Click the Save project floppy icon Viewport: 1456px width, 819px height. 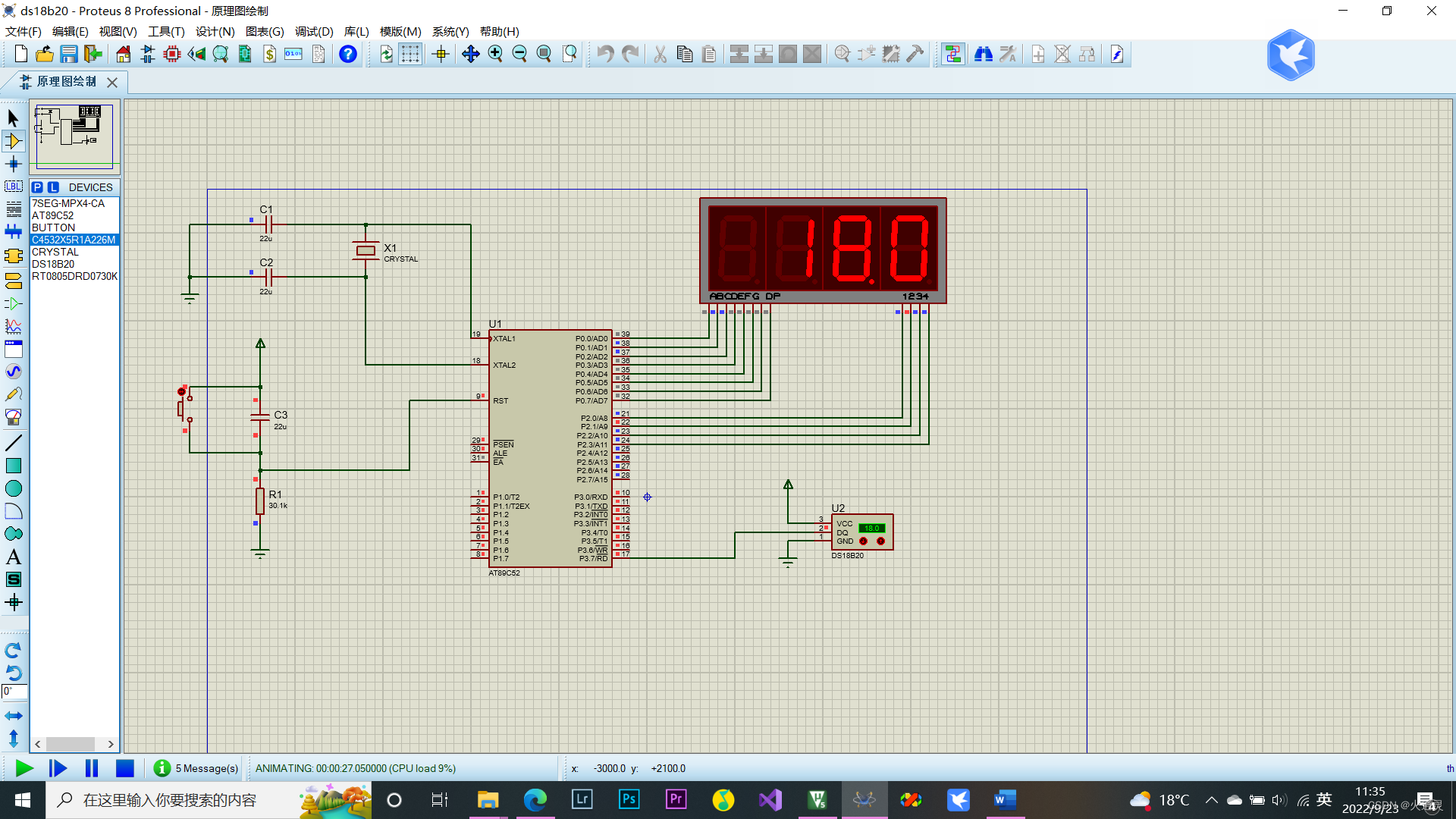[x=69, y=54]
